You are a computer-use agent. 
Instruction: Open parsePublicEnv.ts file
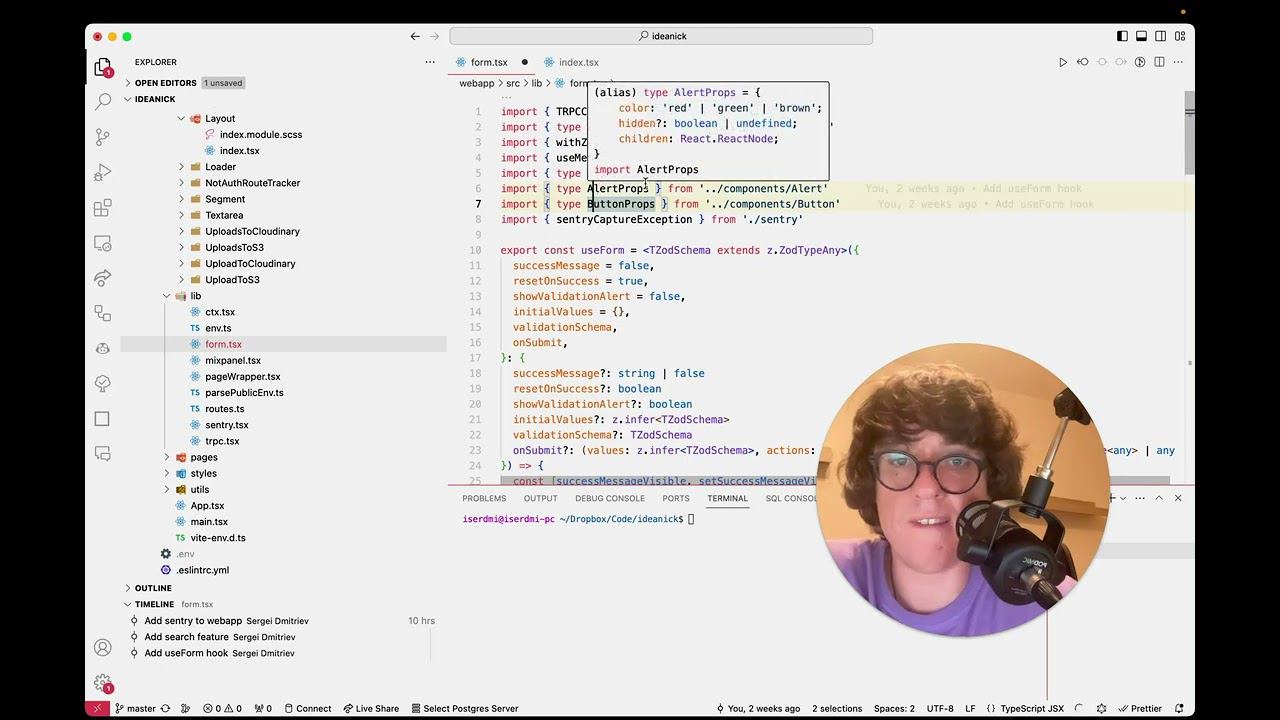pos(284,392)
